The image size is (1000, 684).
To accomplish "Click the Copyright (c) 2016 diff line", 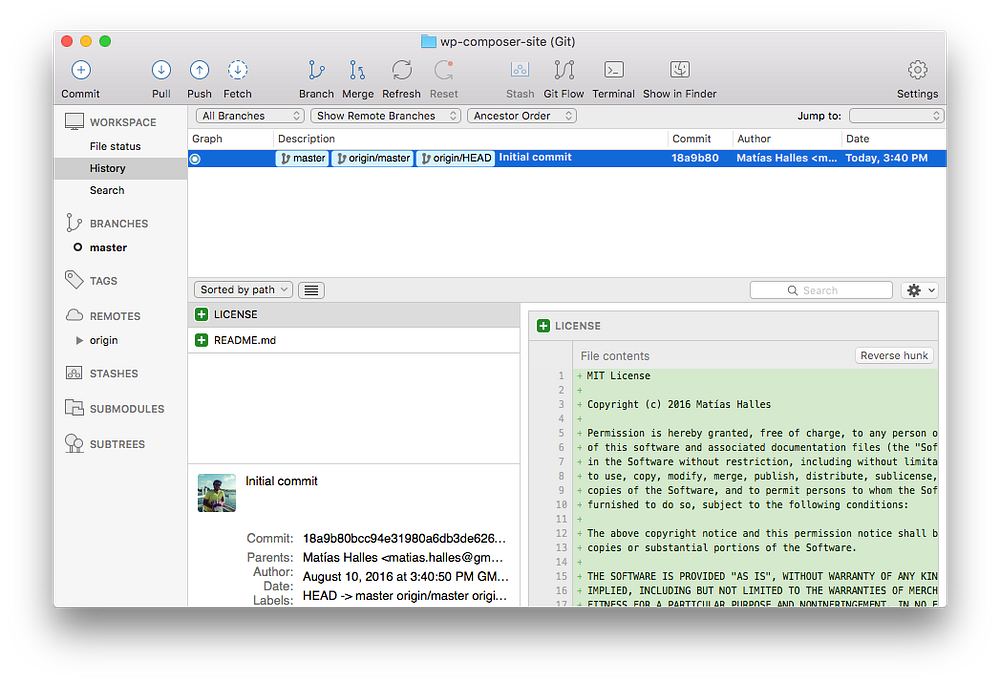I will [679, 405].
